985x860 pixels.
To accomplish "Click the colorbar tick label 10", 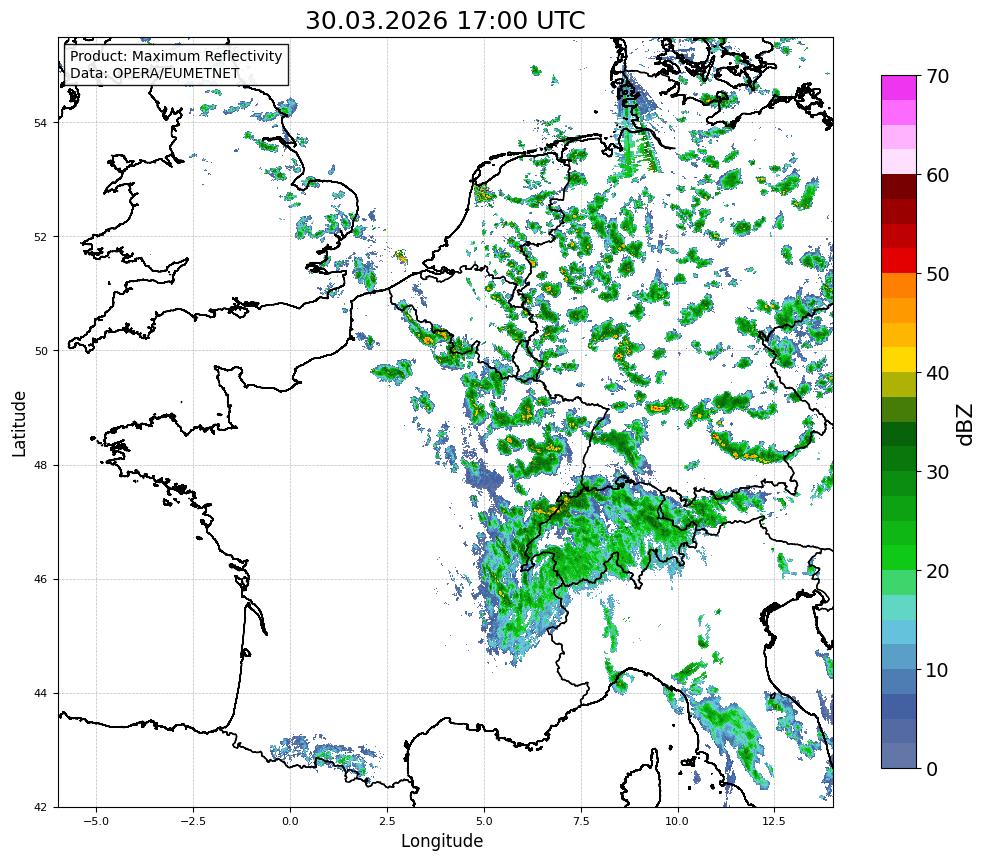I will pos(937,670).
